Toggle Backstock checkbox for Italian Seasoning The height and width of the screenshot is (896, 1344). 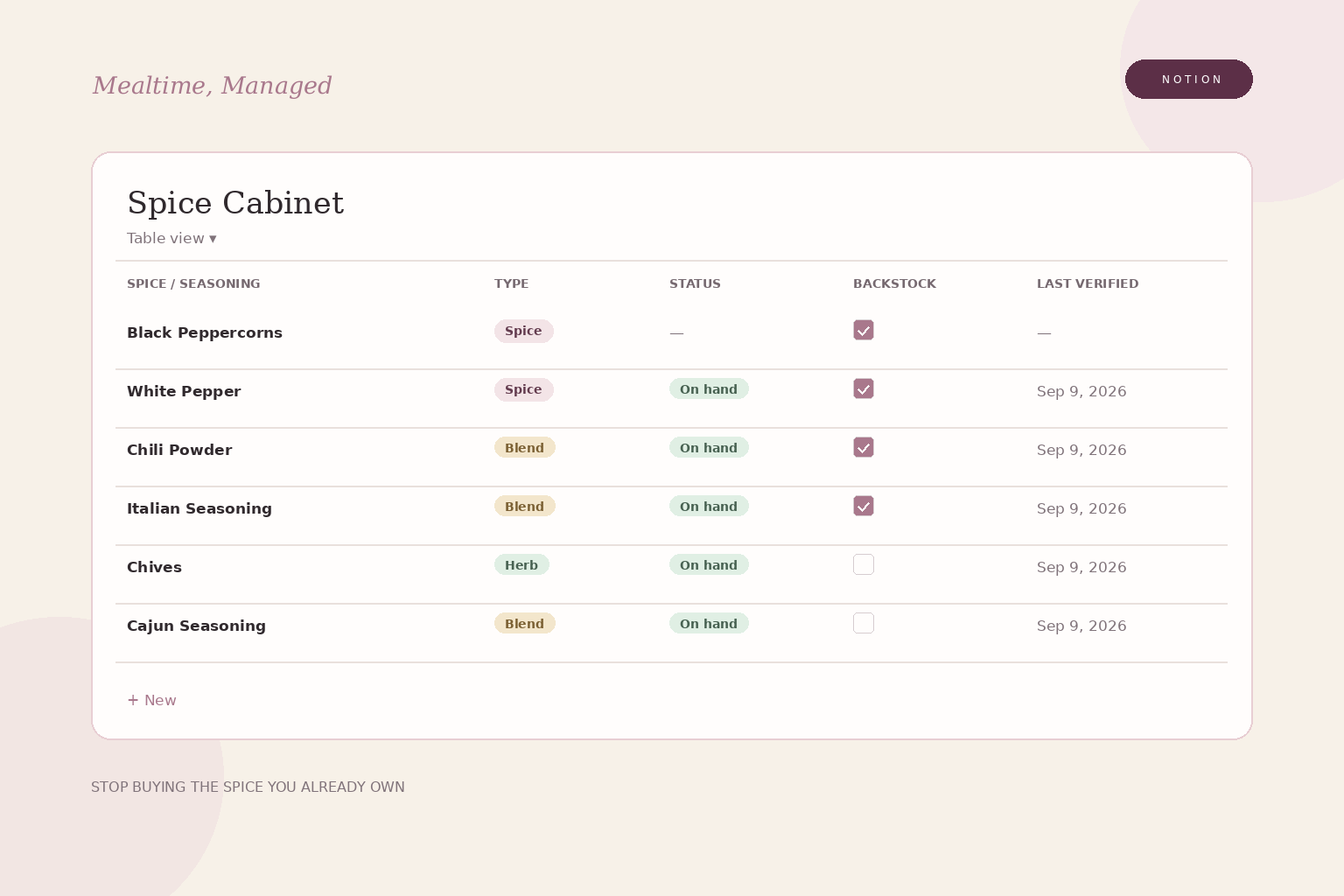tap(864, 506)
